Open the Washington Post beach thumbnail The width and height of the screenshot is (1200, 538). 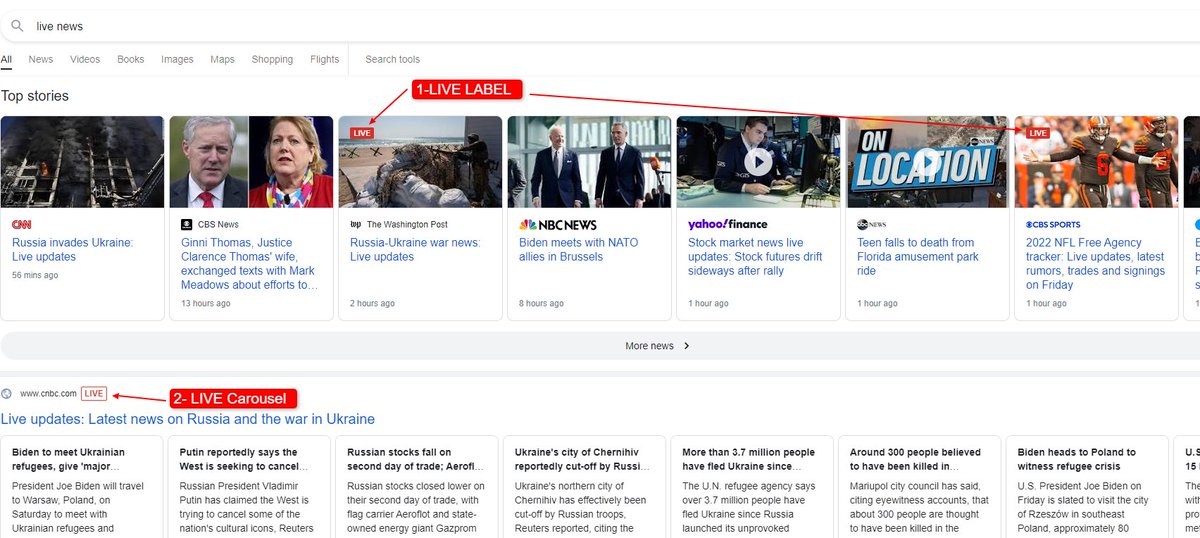click(x=420, y=162)
